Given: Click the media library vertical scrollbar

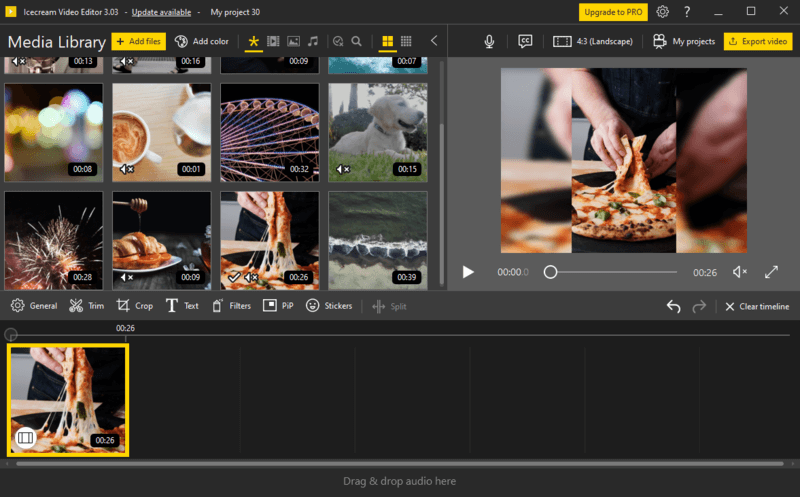Looking at the screenshot, I should (x=442, y=204).
